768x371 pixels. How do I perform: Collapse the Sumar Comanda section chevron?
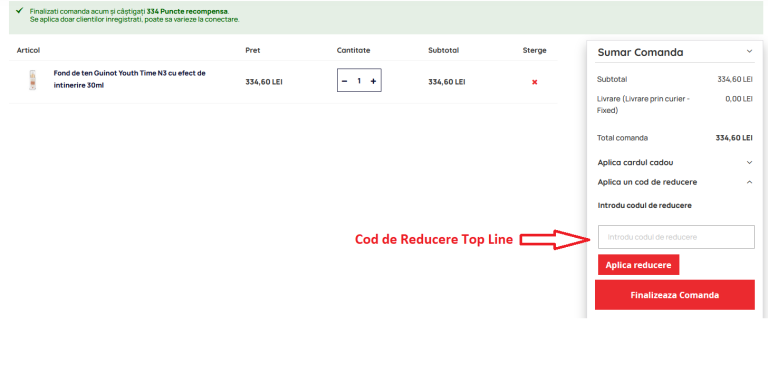point(749,51)
